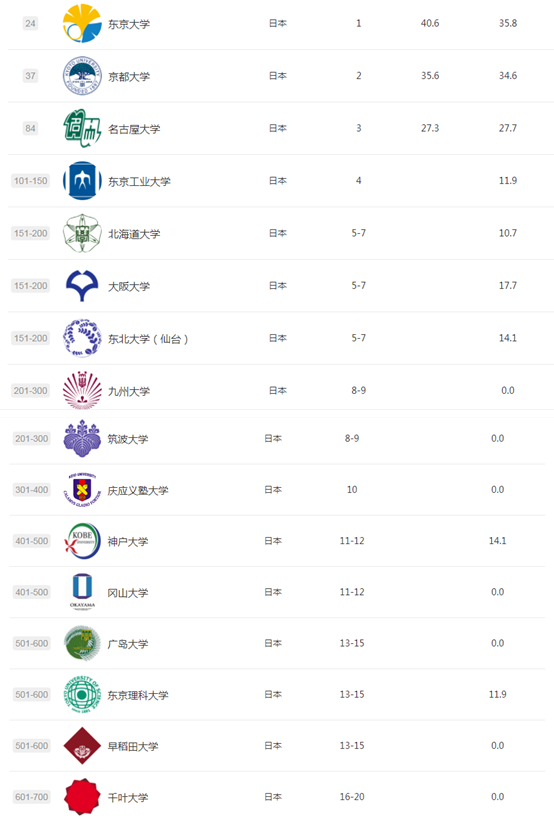Click the University of Tokyo ginkgo logo
The width and height of the screenshot is (554, 832).
tap(82, 23)
